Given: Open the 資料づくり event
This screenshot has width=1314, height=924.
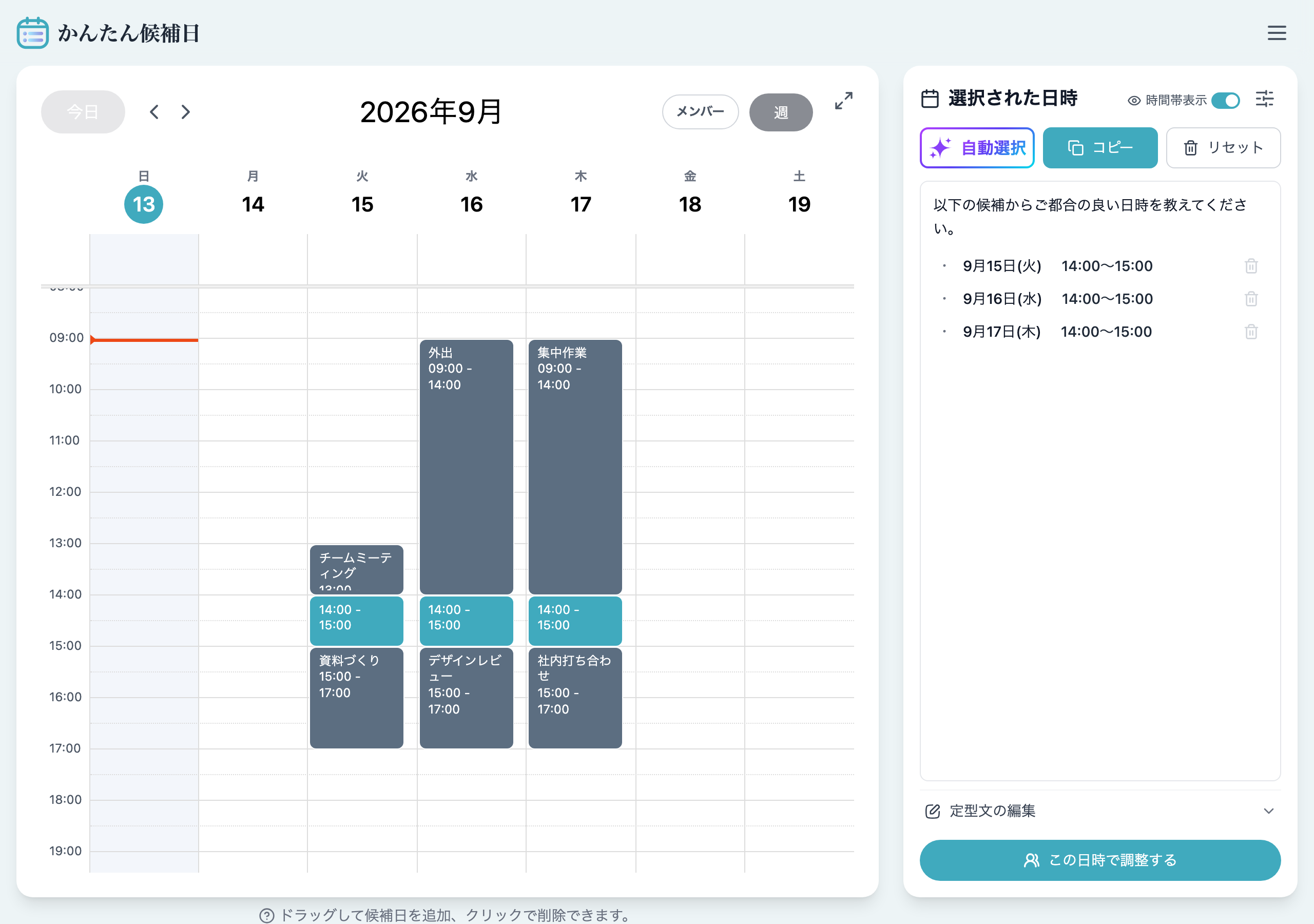Looking at the screenshot, I should click(x=357, y=698).
